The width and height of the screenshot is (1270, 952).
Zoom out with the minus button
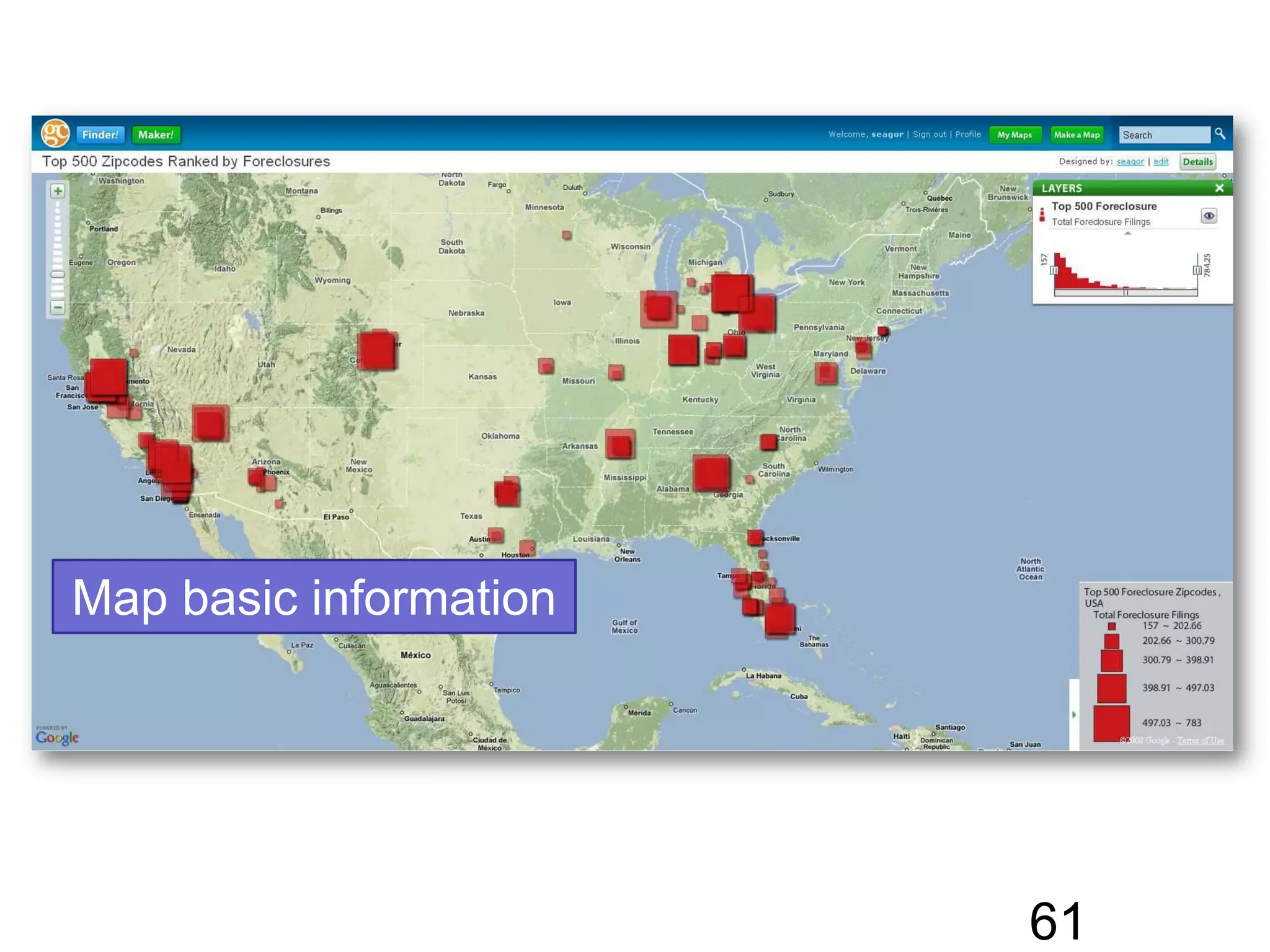[58, 307]
